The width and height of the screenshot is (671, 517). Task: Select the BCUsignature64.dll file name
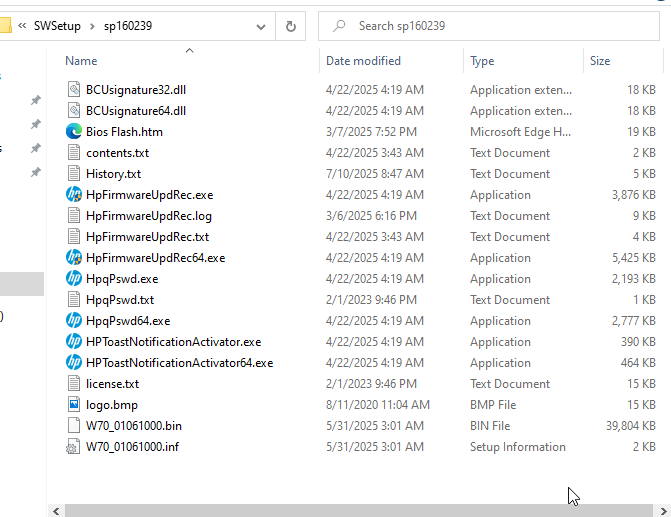[x=136, y=110]
